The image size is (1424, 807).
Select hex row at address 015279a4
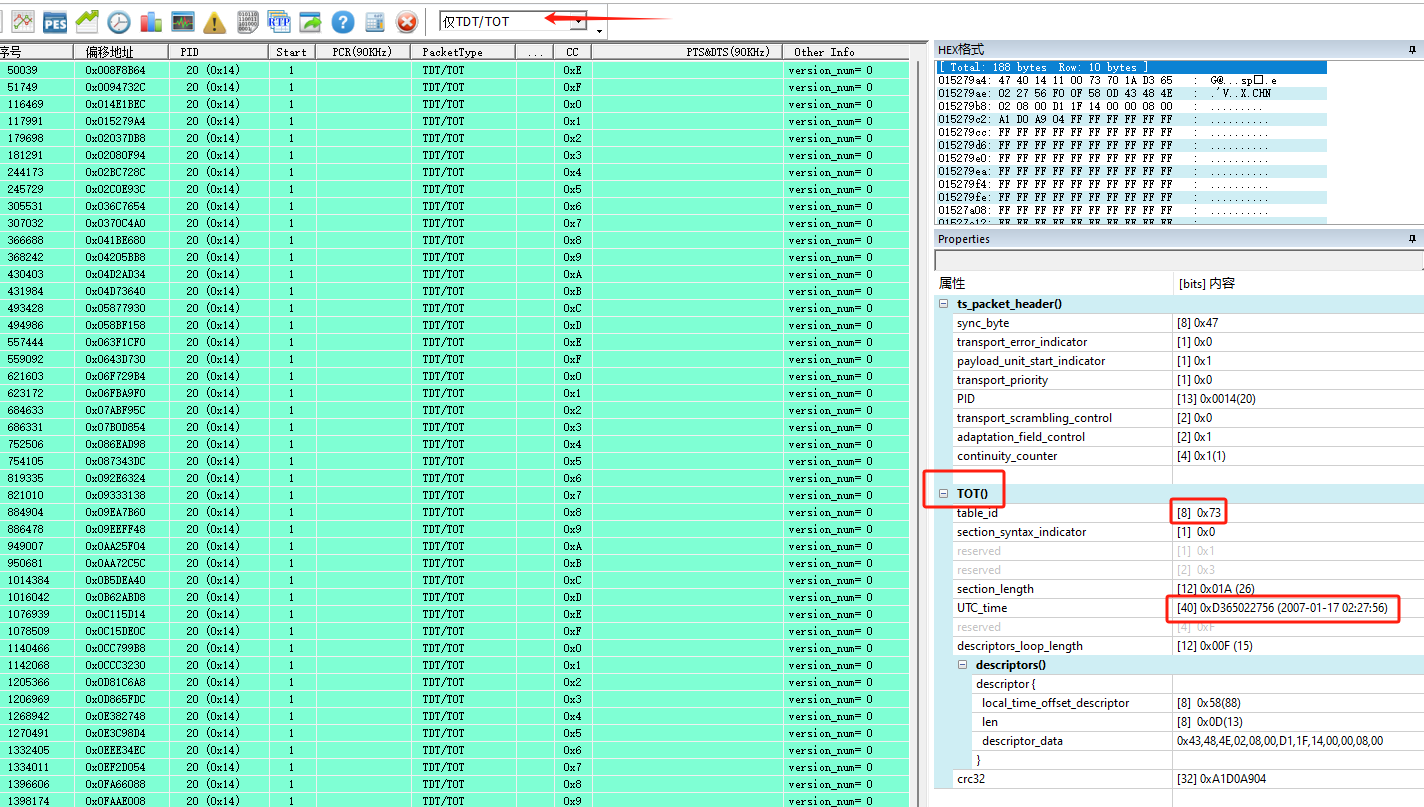coord(1132,80)
